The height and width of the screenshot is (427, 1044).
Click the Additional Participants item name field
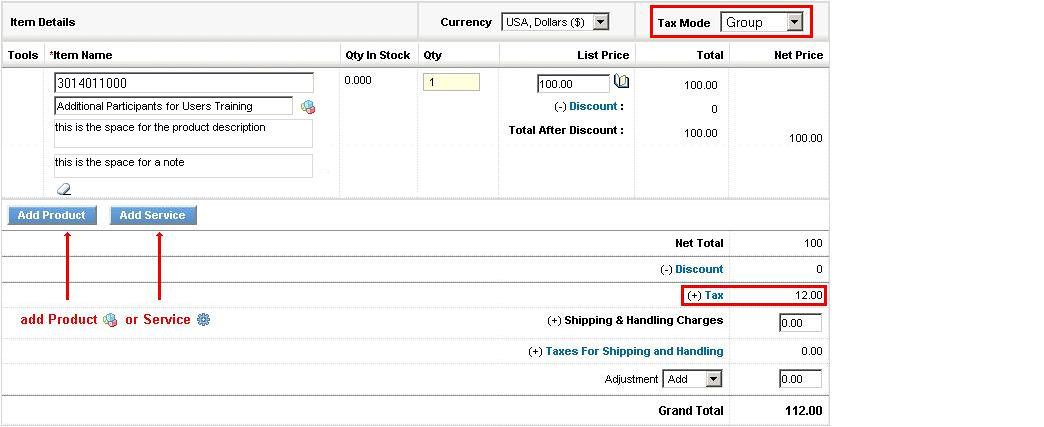click(x=173, y=106)
